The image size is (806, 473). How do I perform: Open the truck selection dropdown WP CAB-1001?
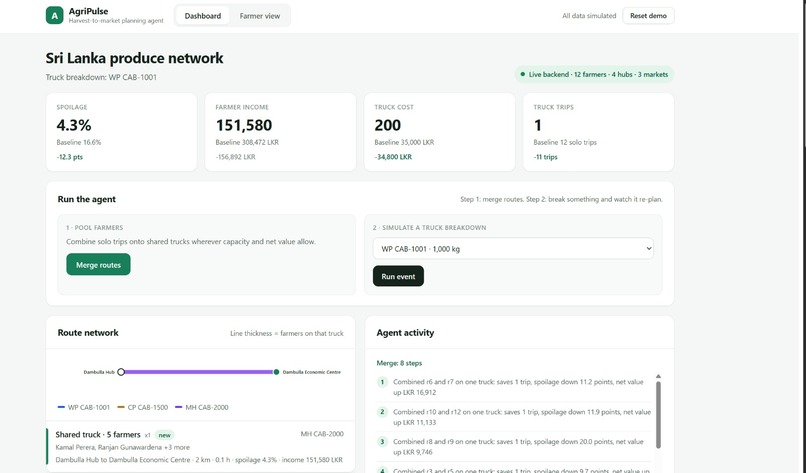pos(513,249)
